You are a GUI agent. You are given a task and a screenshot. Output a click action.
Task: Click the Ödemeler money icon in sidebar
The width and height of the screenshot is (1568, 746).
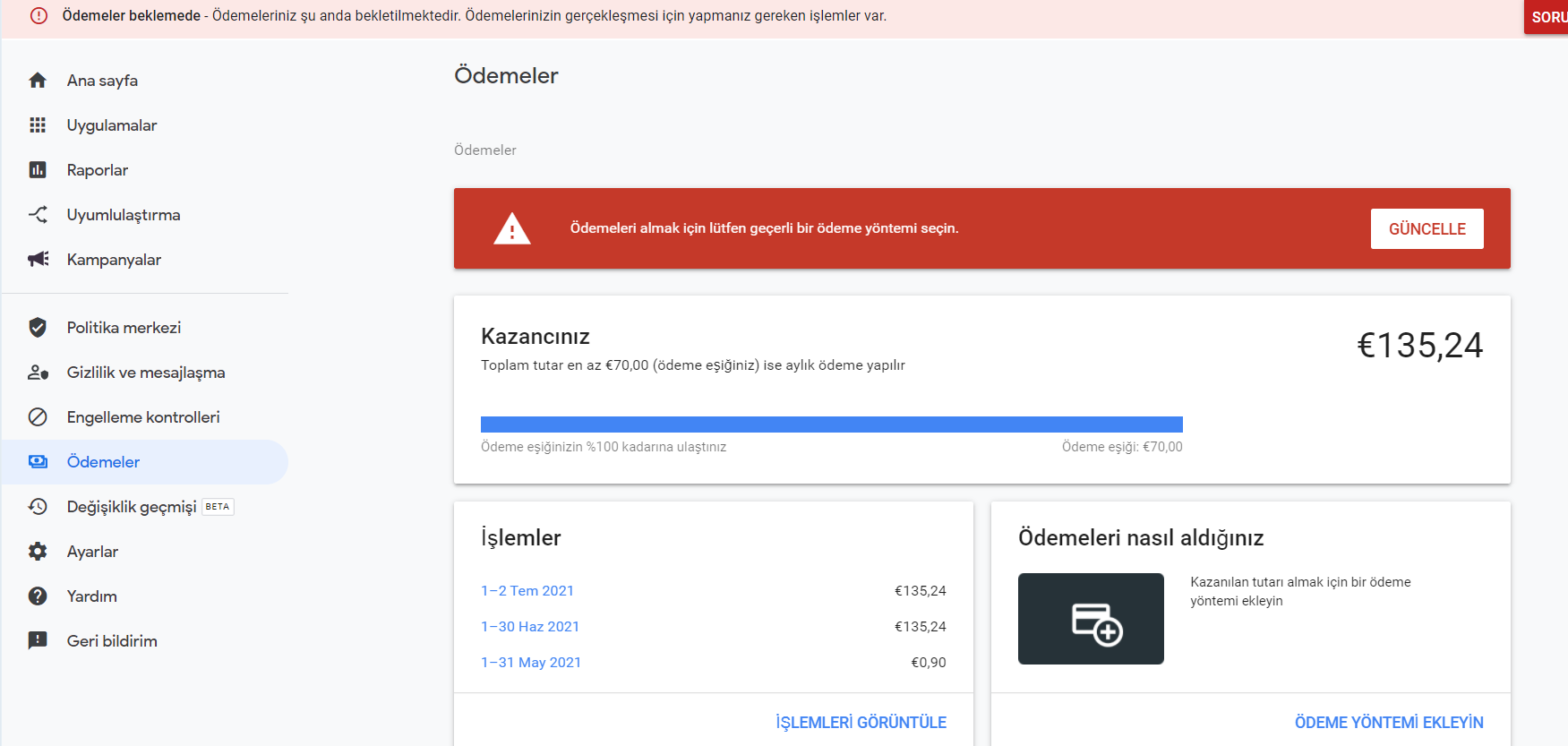[x=38, y=462]
